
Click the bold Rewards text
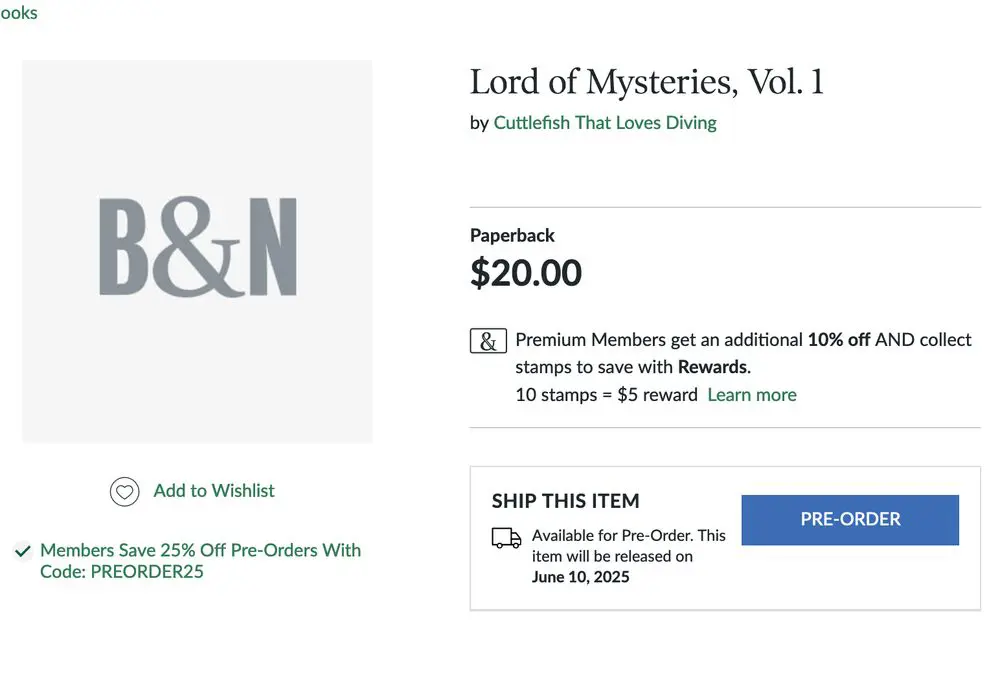(713, 367)
